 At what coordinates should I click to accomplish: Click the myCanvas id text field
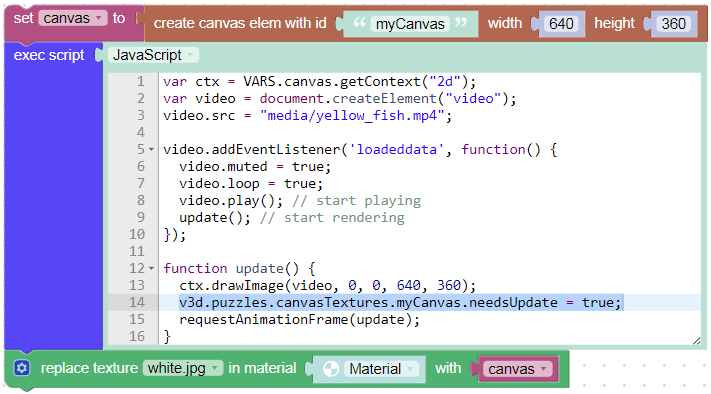coord(410,24)
